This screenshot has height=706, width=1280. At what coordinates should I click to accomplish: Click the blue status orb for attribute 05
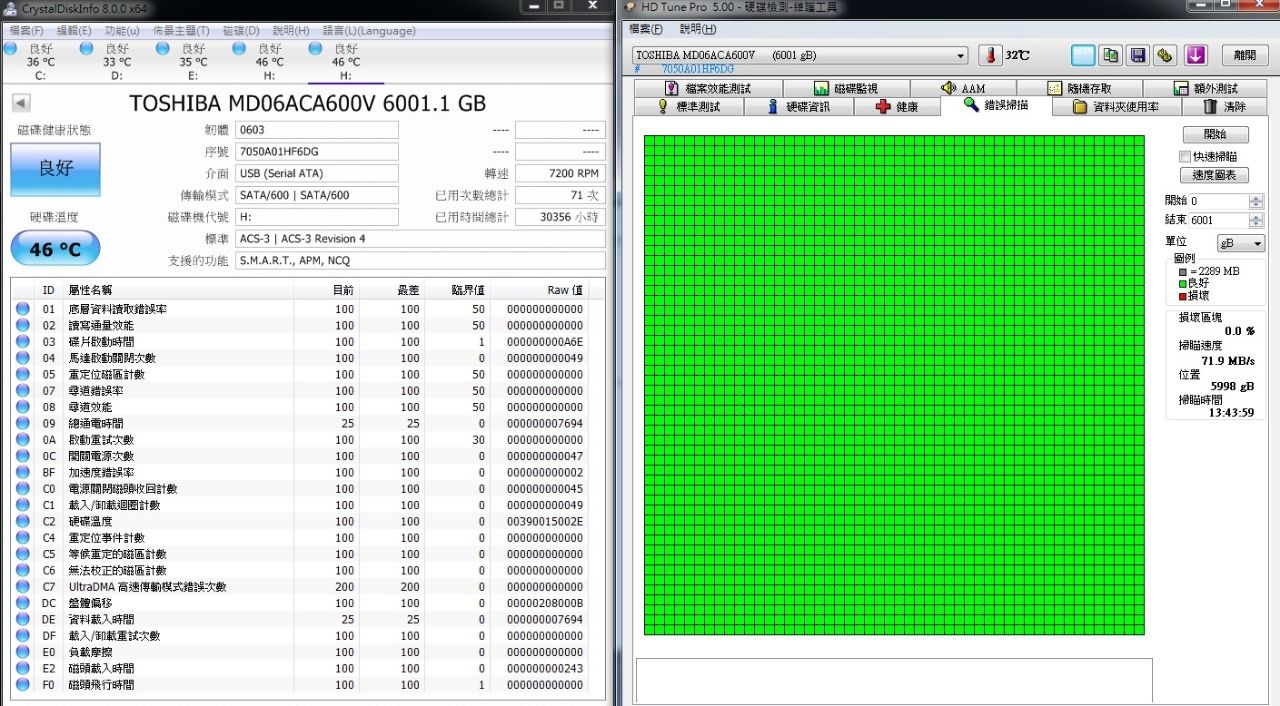point(23,374)
